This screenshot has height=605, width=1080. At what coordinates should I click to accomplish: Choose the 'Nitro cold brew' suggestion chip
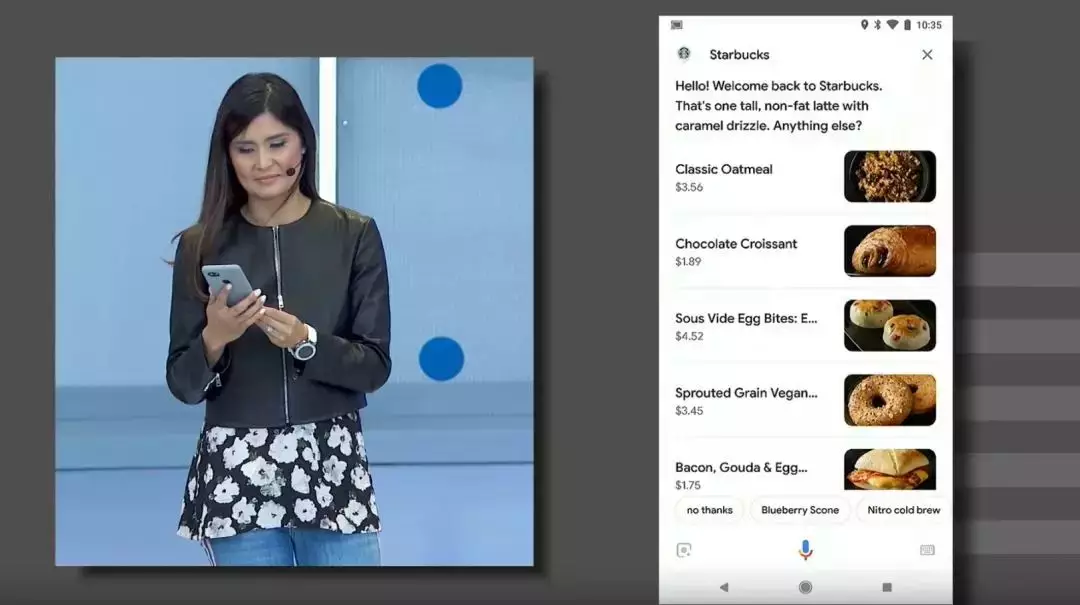(x=904, y=510)
